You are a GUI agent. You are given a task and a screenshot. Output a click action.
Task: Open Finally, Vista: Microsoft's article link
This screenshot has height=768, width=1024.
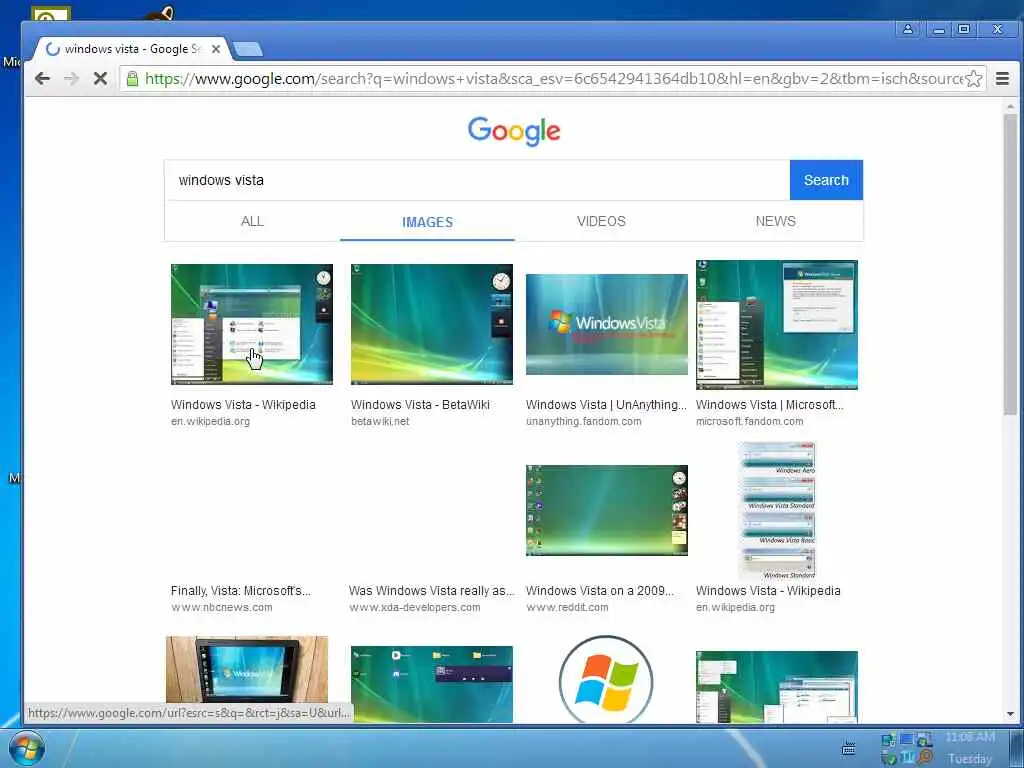[x=240, y=591]
